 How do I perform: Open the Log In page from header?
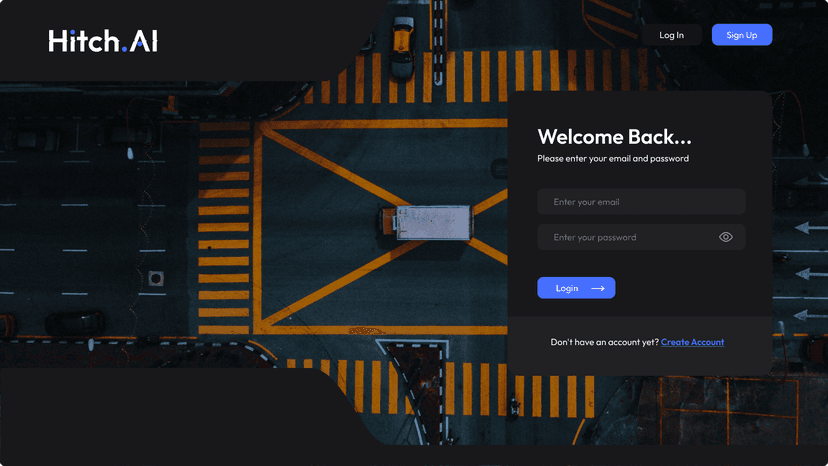(x=671, y=35)
